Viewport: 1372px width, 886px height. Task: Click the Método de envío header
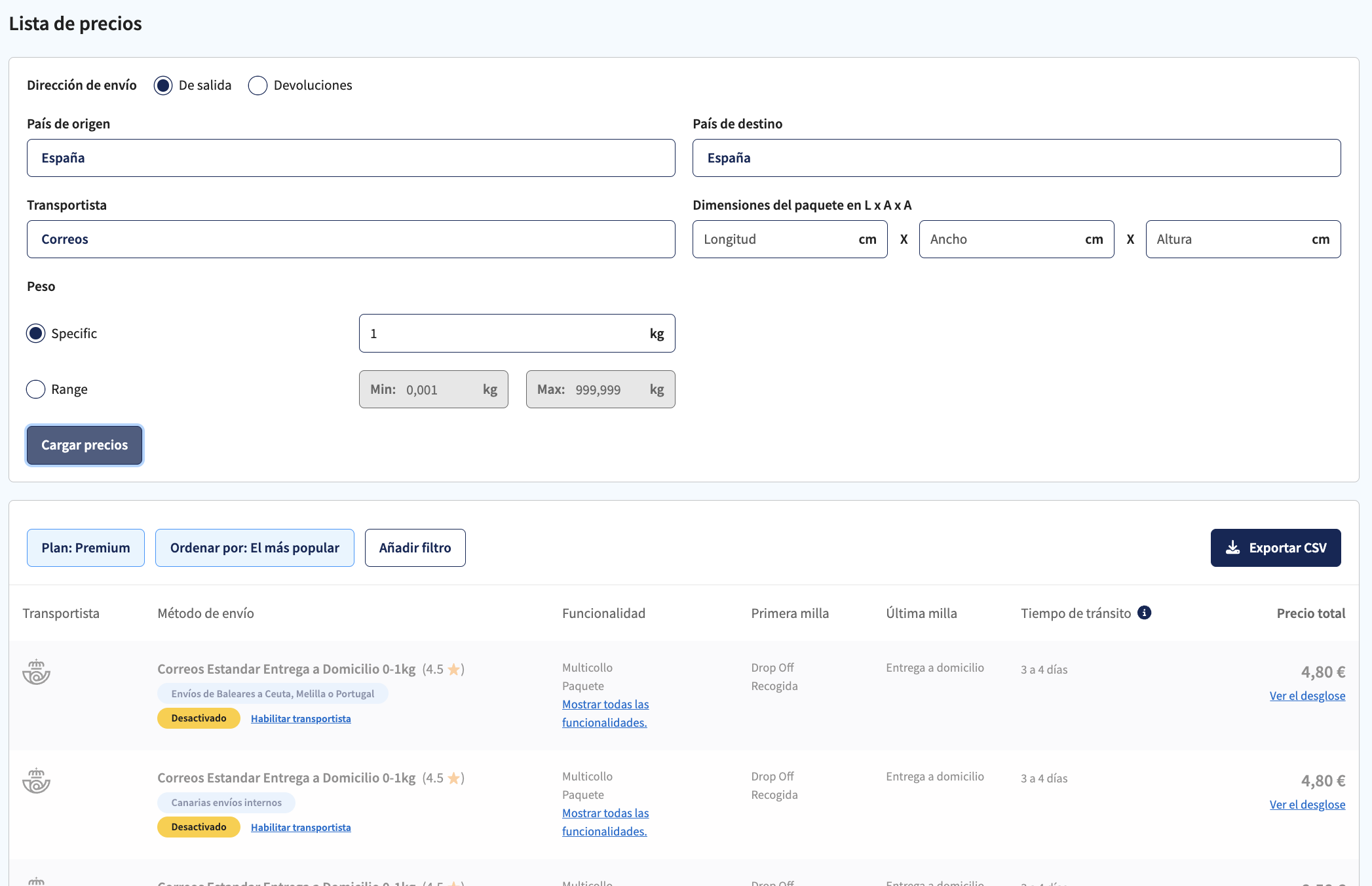[206, 613]
